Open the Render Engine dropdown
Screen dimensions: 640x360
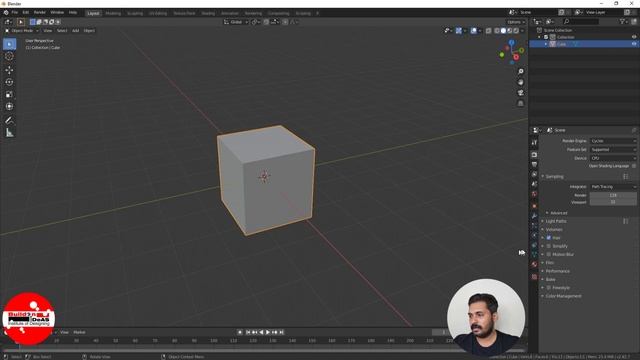(613, 141)
